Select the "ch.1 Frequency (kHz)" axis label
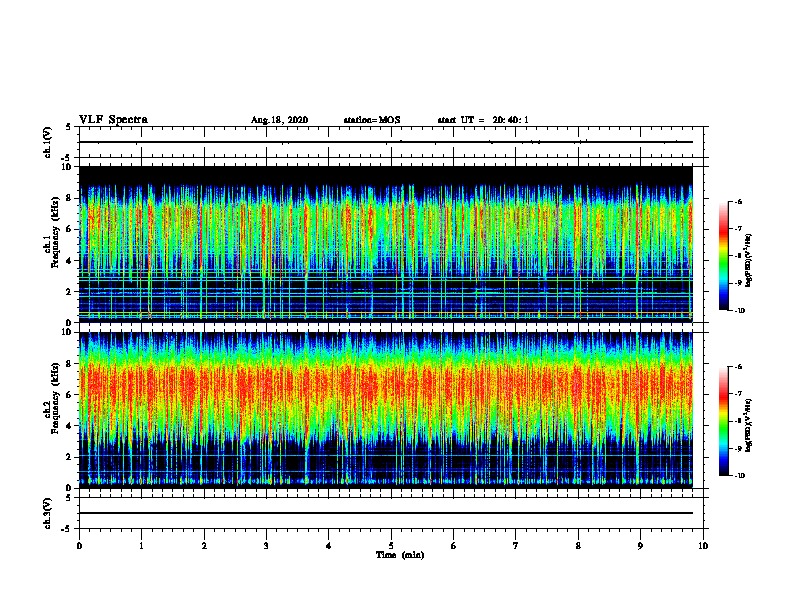 (52, 233)
